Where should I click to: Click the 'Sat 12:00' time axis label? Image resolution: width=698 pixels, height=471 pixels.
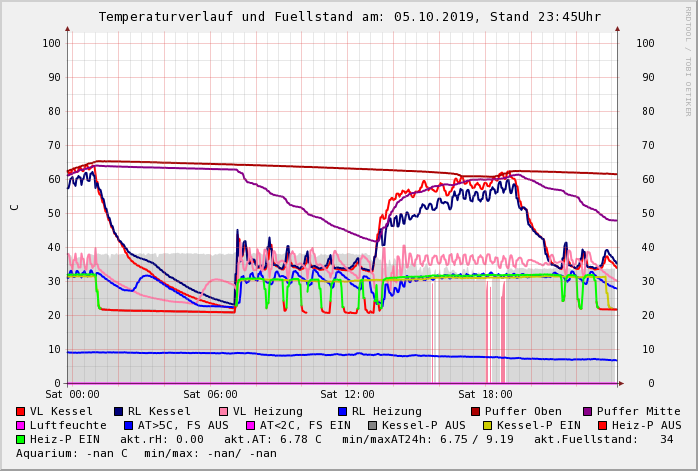(x=347, y=394)
